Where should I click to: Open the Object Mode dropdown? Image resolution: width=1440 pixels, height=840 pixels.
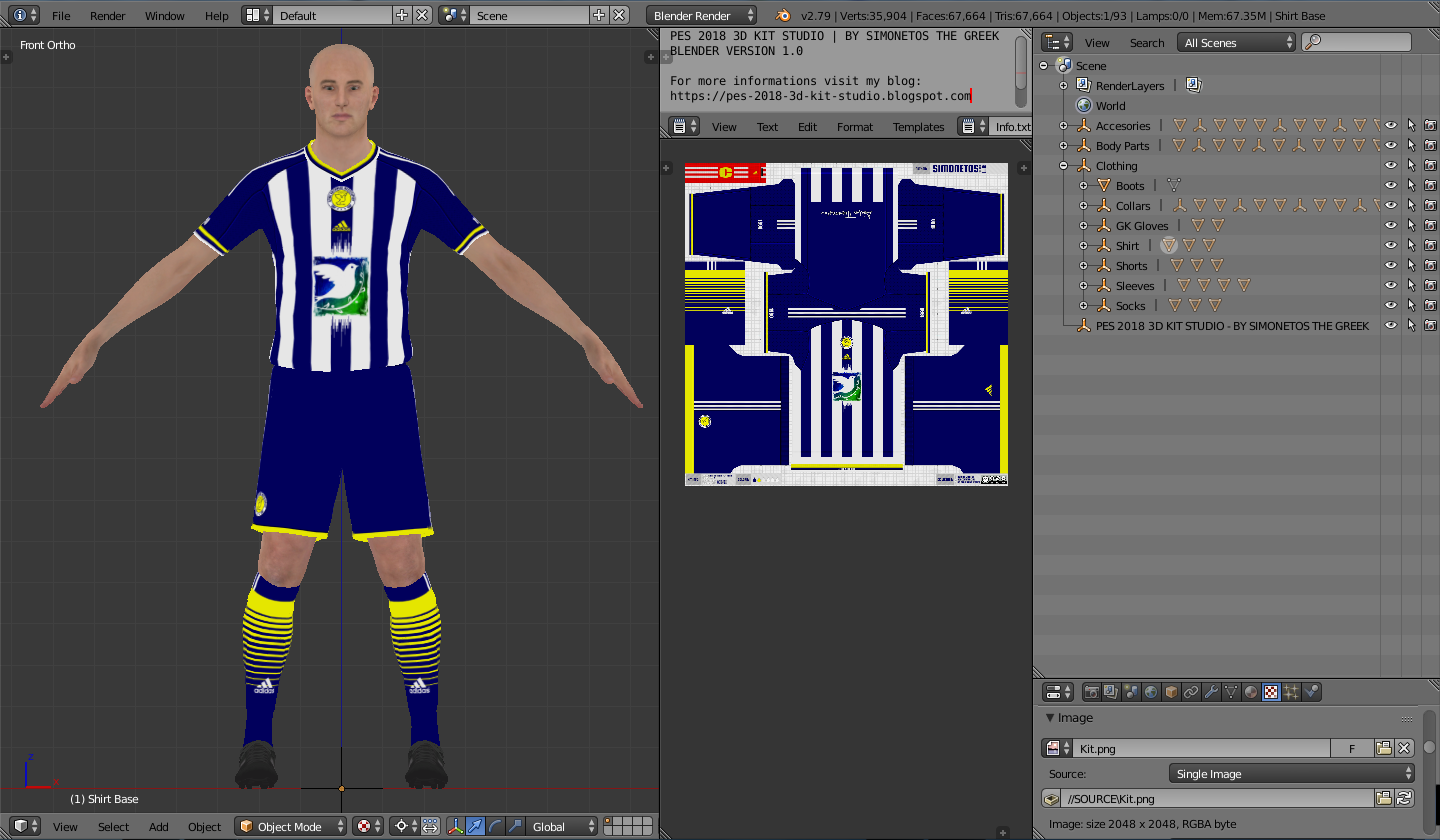pyautogui.click(x=290, y=826)
